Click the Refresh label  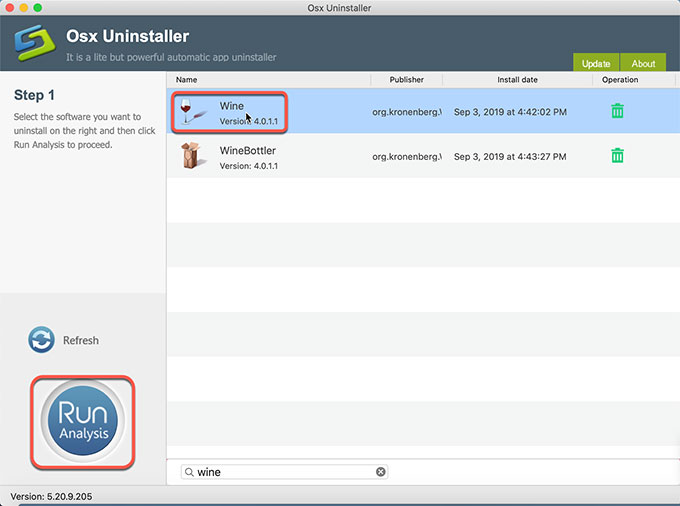[x=81, y=340]
